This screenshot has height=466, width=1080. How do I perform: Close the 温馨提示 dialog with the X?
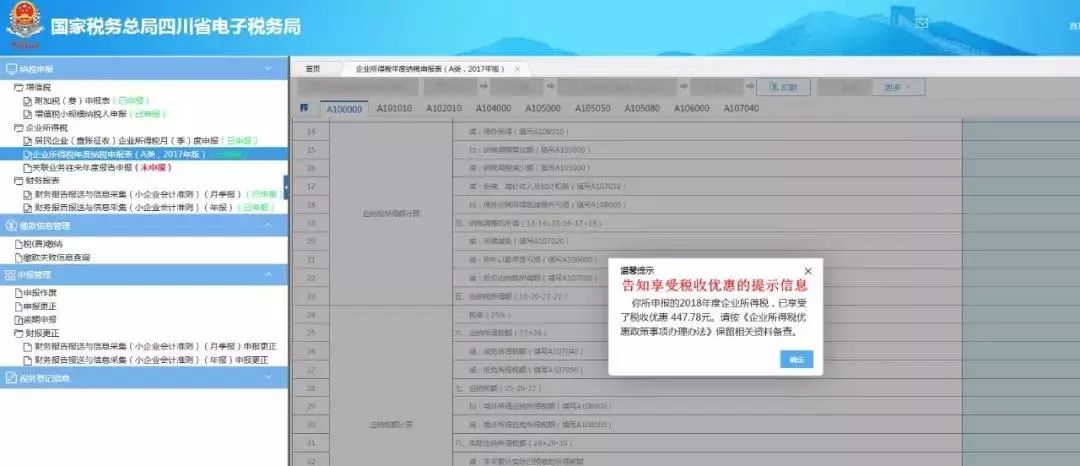click(x=808, y=271)
